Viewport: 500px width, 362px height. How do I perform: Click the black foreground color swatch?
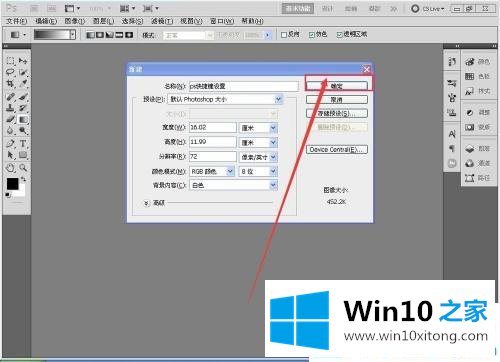(x=13, y=184)
